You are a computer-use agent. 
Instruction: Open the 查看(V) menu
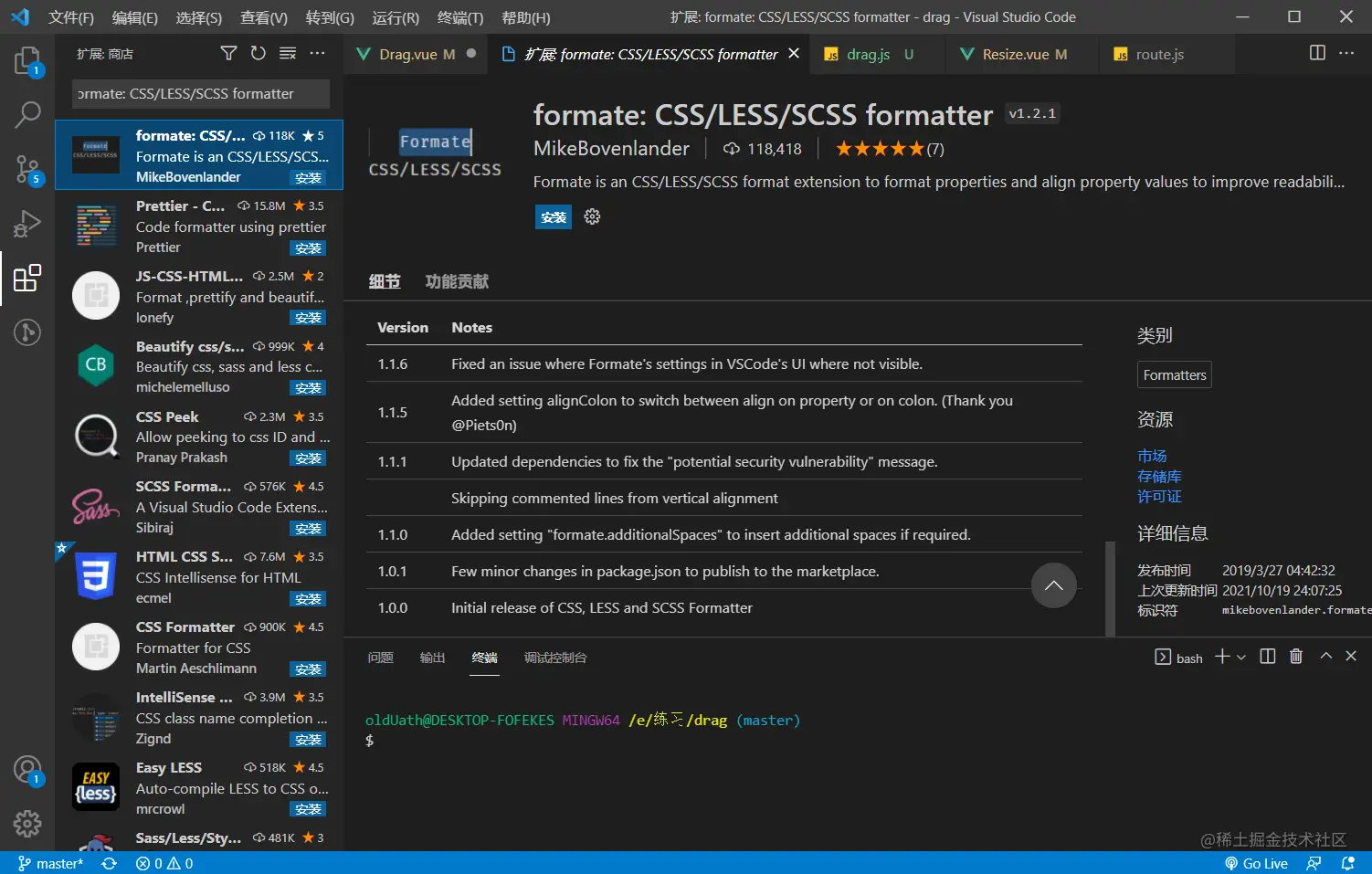click(x=264, y=17)
